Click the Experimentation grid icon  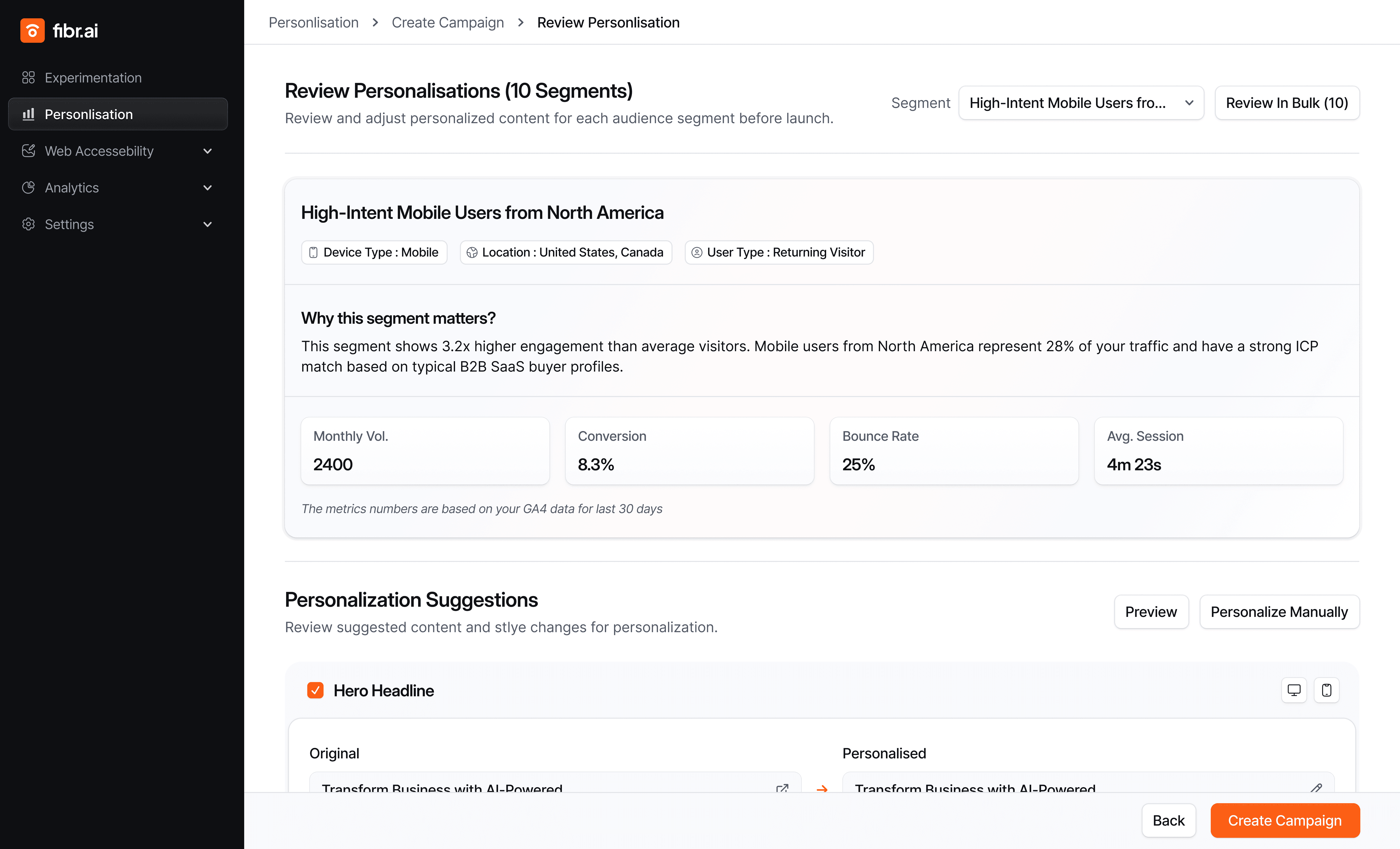(28, 77)
